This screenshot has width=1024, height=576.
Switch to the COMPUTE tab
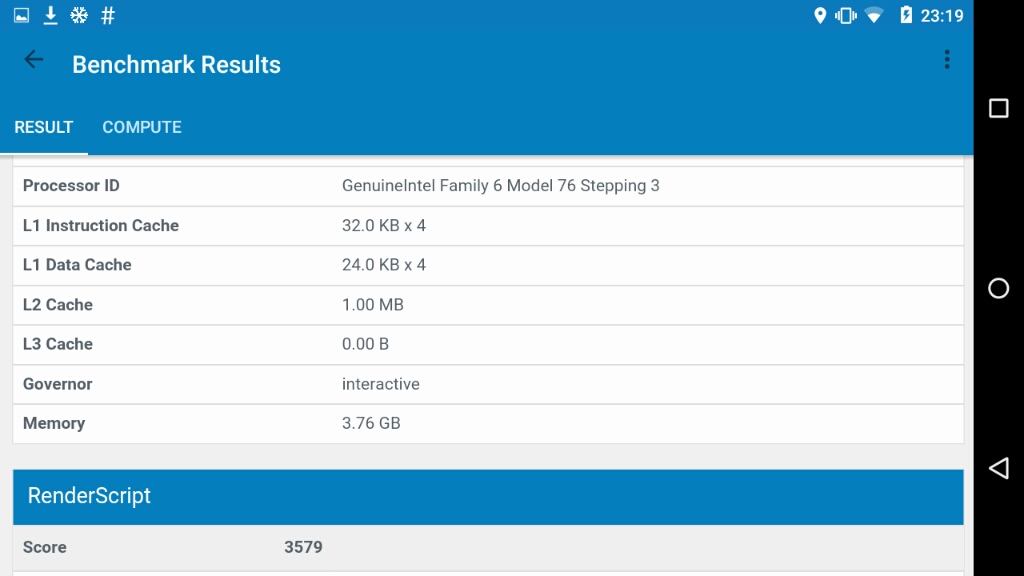click(x=142, y=127)
